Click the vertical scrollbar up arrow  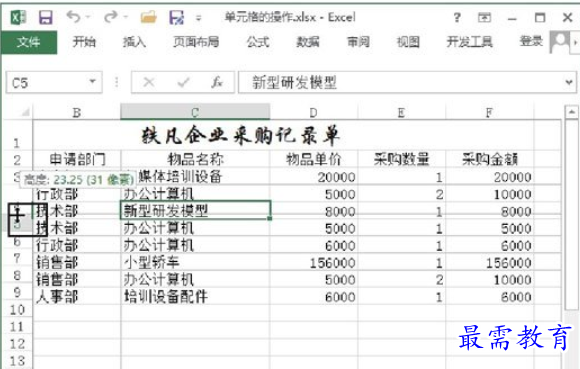pos(571,112)
